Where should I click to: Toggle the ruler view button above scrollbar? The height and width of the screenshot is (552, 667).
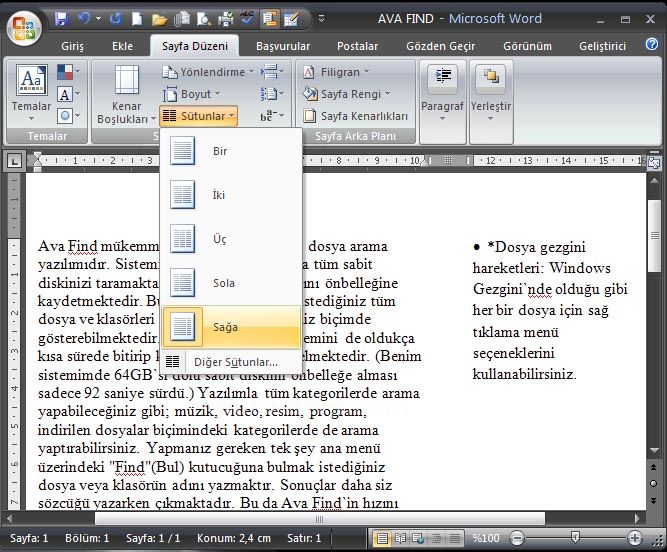654,162
